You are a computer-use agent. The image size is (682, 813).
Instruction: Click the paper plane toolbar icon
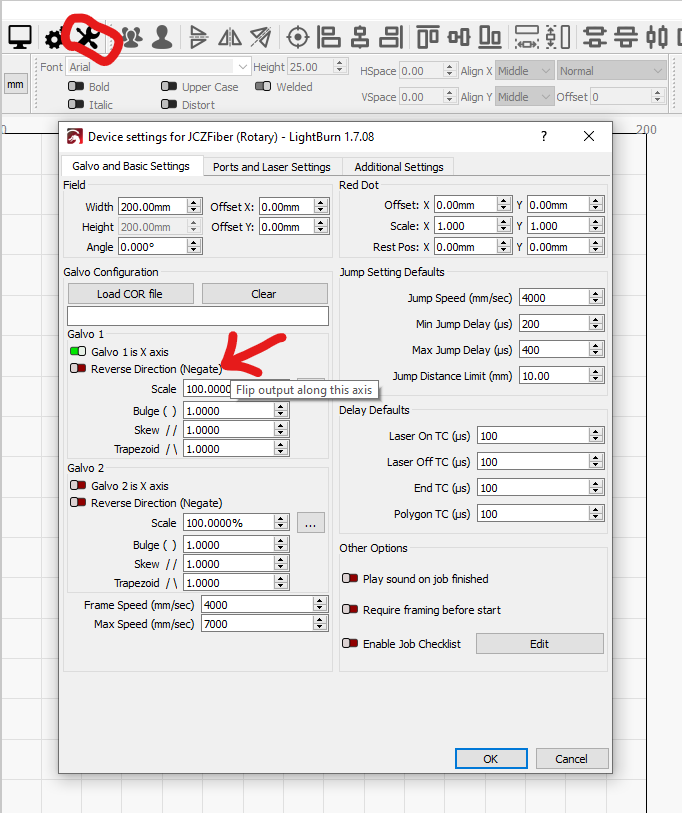click(261, 38)
